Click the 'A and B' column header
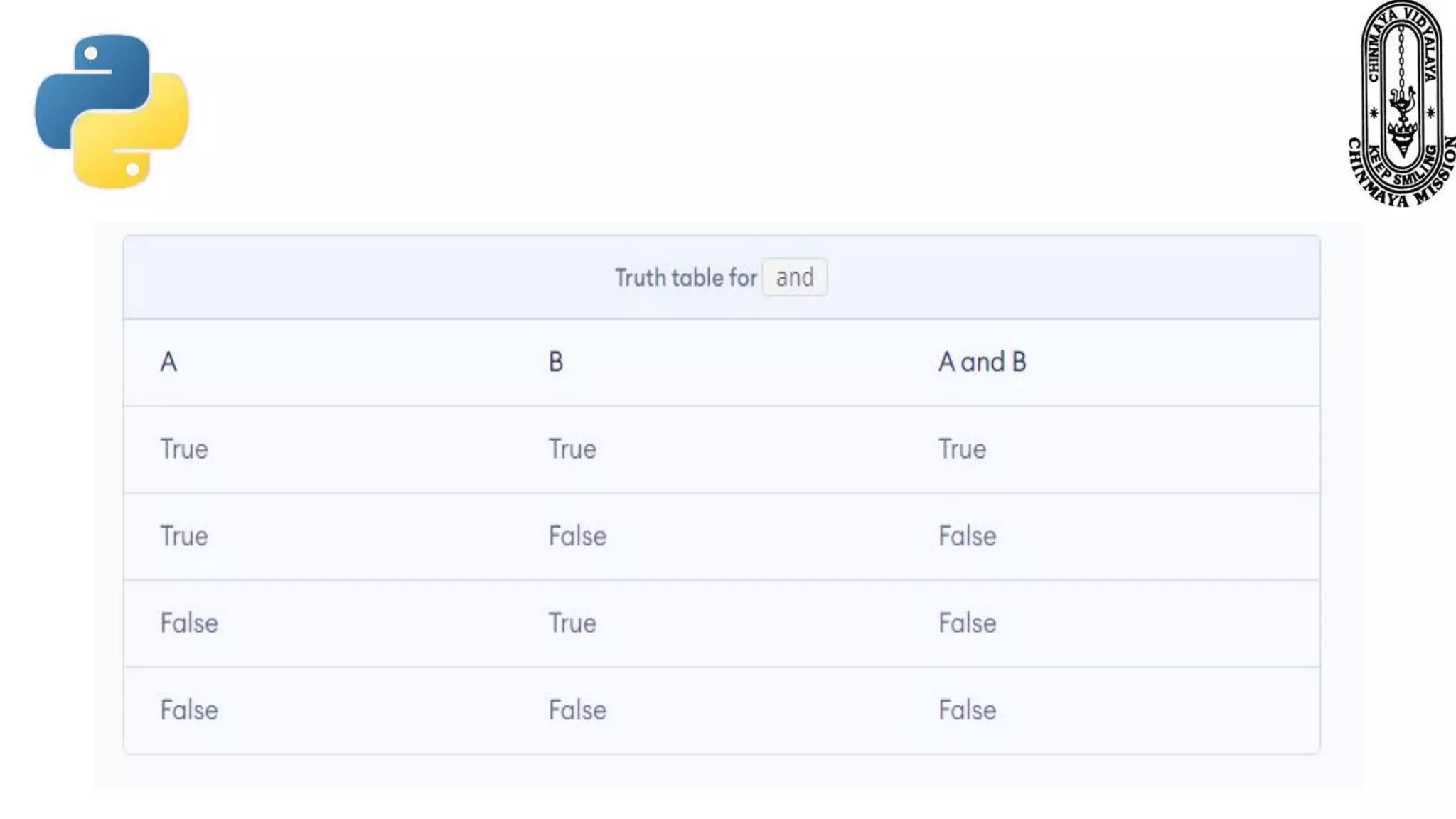 click(982, 362)
